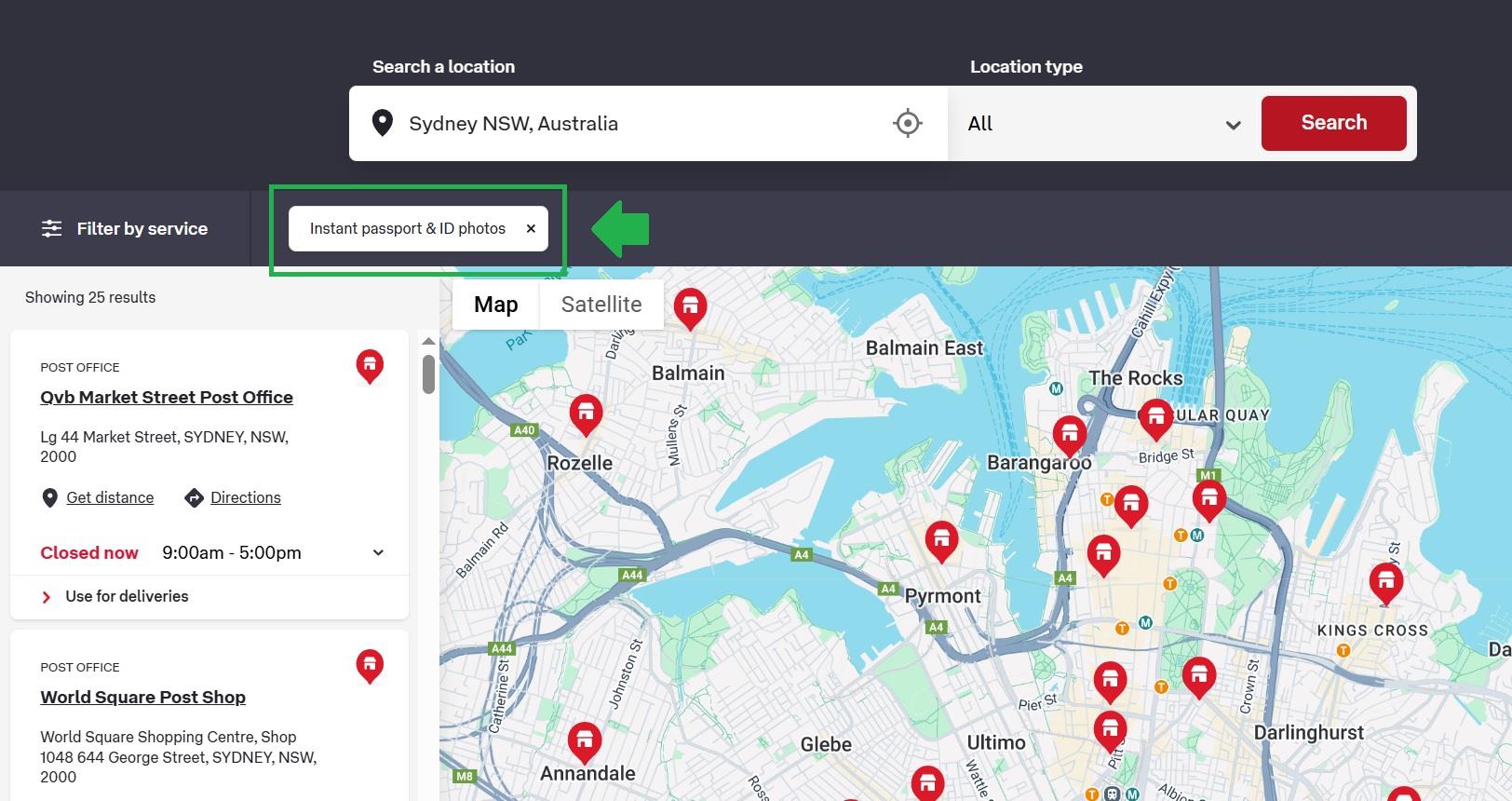Remove the Instant passport & ID photos filter
Viewport: 1512px width, 801px height.
pos(531,228)
